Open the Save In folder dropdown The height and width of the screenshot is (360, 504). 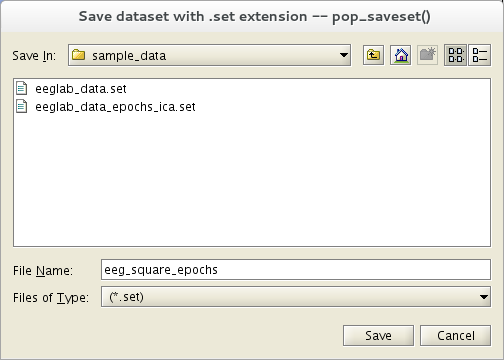pos(209,55)
